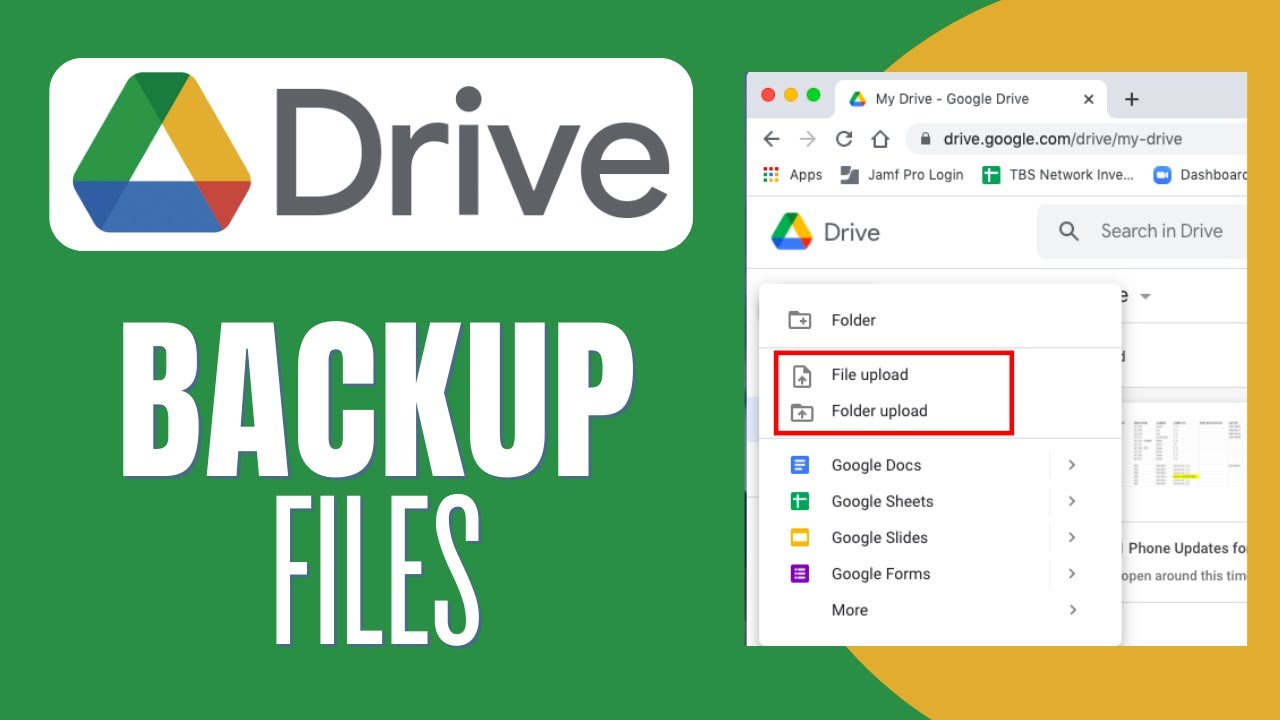Reload the Google Drive page

coord(844,139)
